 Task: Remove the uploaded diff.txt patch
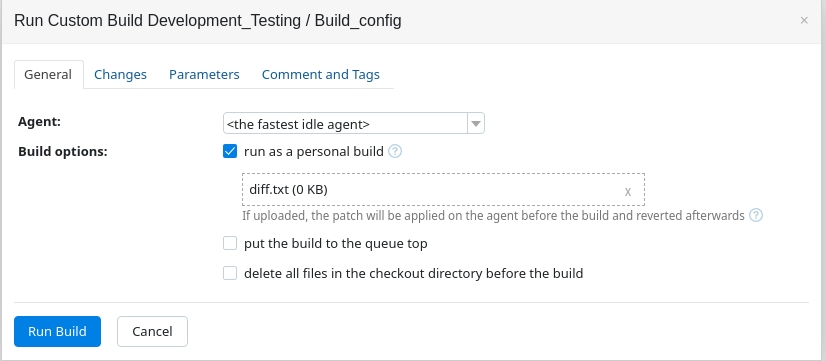point(627,191)
